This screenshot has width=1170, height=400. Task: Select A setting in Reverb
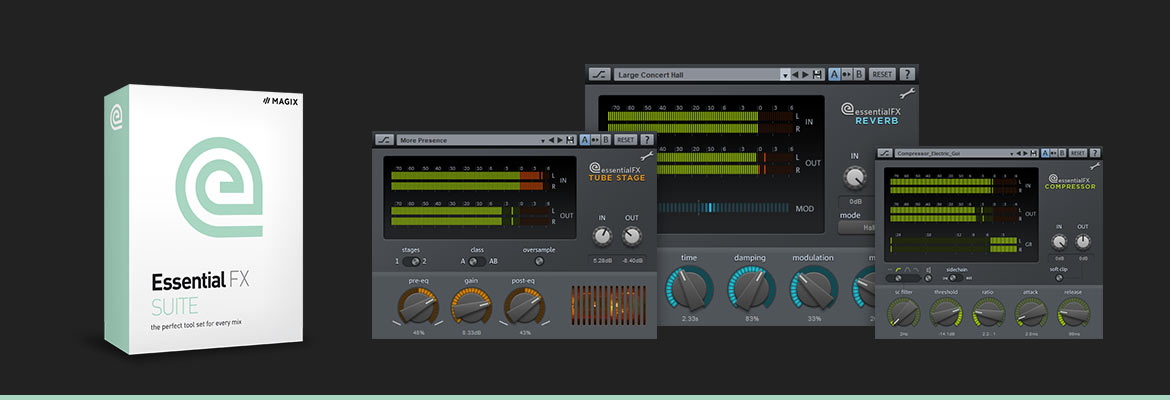834,75
